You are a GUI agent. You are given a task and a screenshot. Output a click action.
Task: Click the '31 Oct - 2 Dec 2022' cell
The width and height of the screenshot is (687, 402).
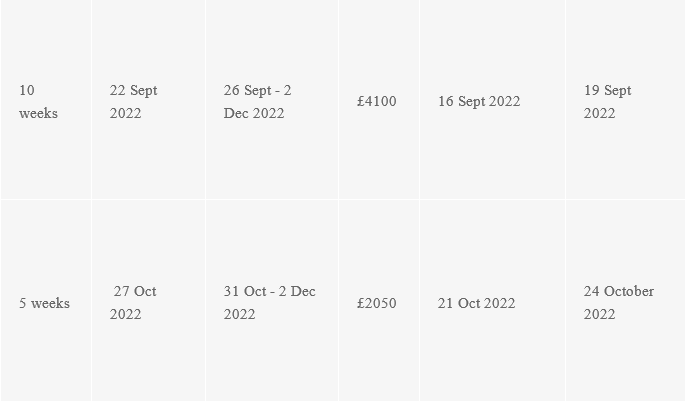[x=272, y=301]
